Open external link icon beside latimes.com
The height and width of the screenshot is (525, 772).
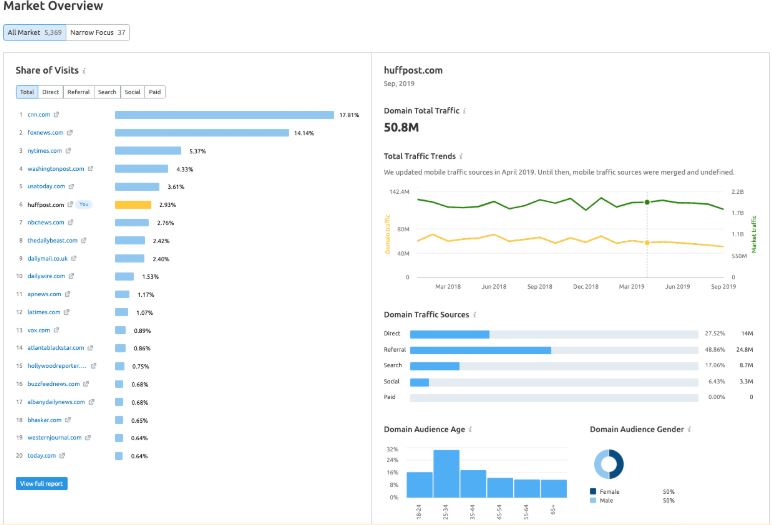66,312
